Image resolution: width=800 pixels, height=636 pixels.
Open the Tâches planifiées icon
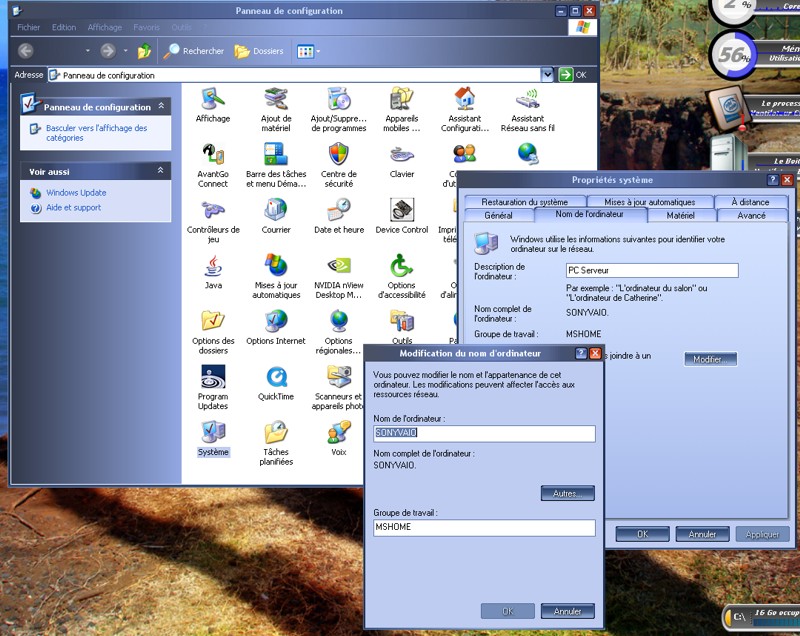point(276,434)
